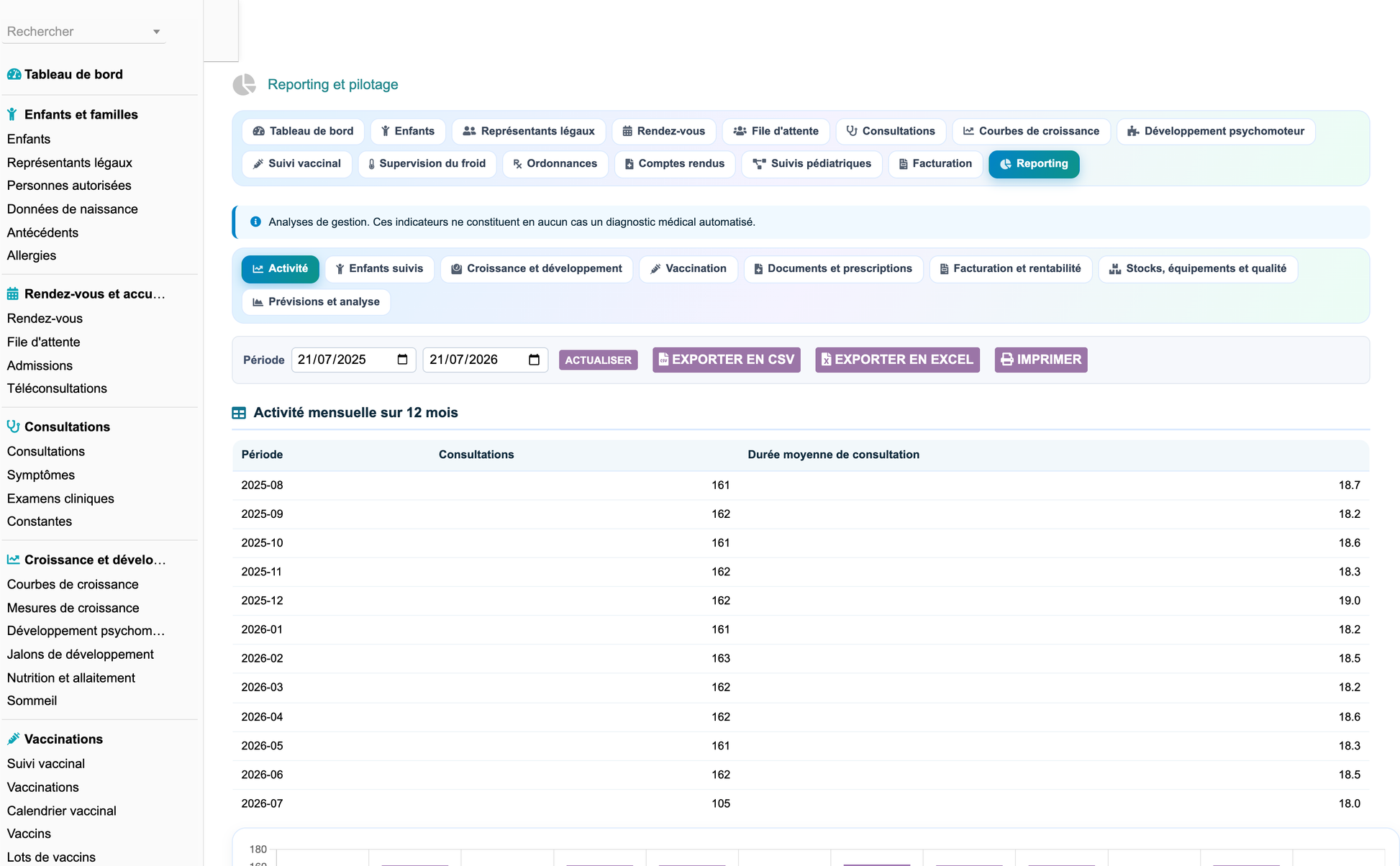This screenshot has width=1400, height=866.
Task: Open Examens cliniques sidebar link
Action: click(x=60, y=498)
